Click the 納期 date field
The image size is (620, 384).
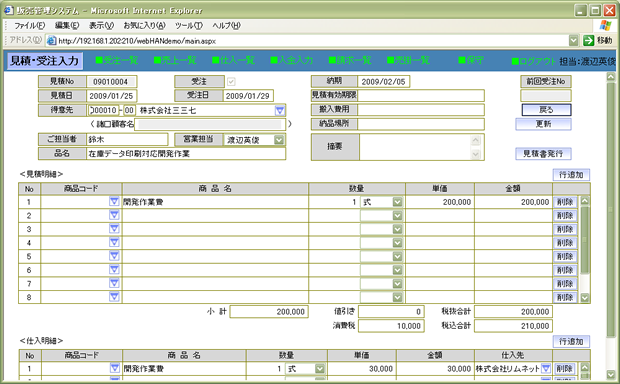pyautogui.click(x=383, y=82)
